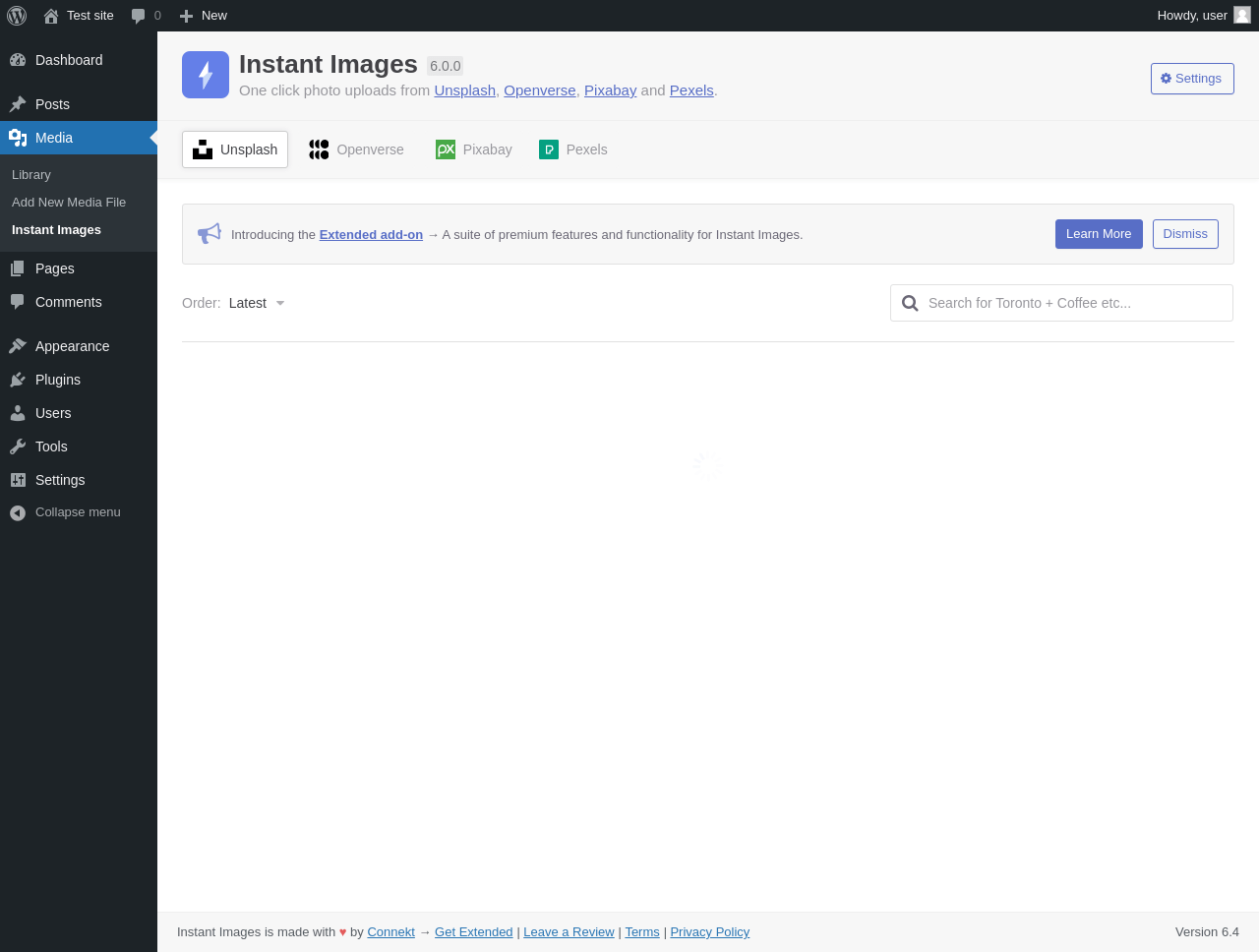Click the Comments sidebar icon
The image size is (1259, 952).
tap(18, 302)
